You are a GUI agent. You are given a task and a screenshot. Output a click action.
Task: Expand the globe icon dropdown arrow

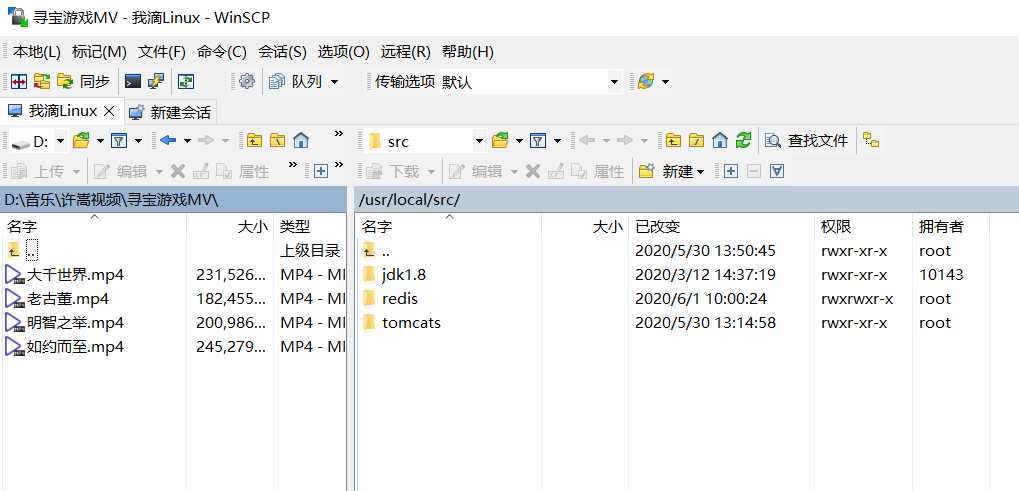coord(665,82)
